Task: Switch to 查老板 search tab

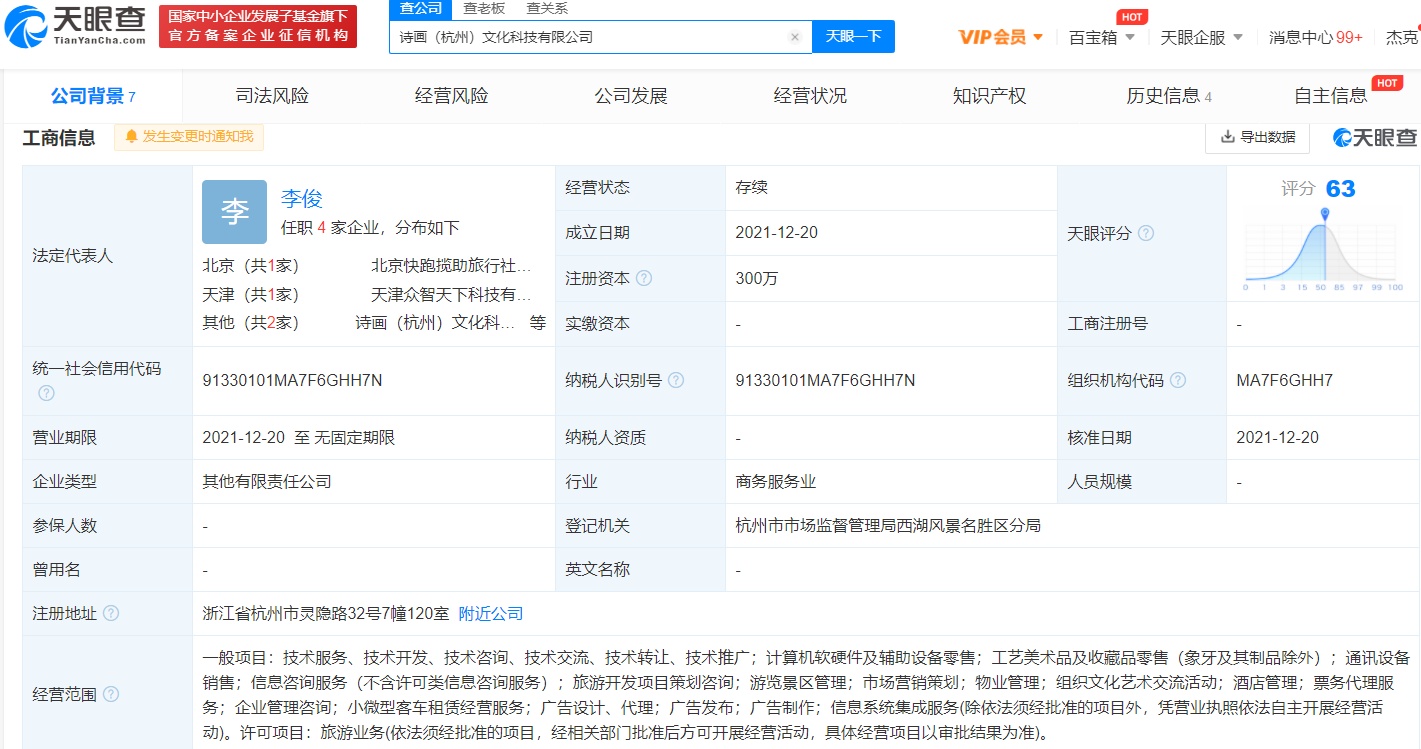Action: 484,8
